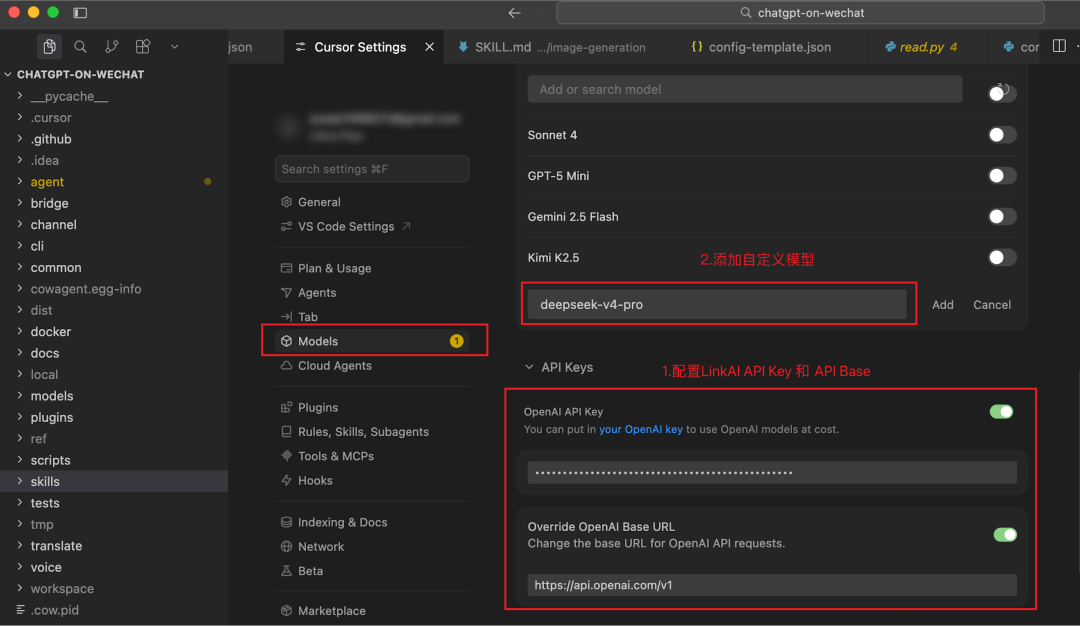Viewport: 1080px width, 626px height.
Task: Click the Agents icon in settings
Action: [287, 293]
